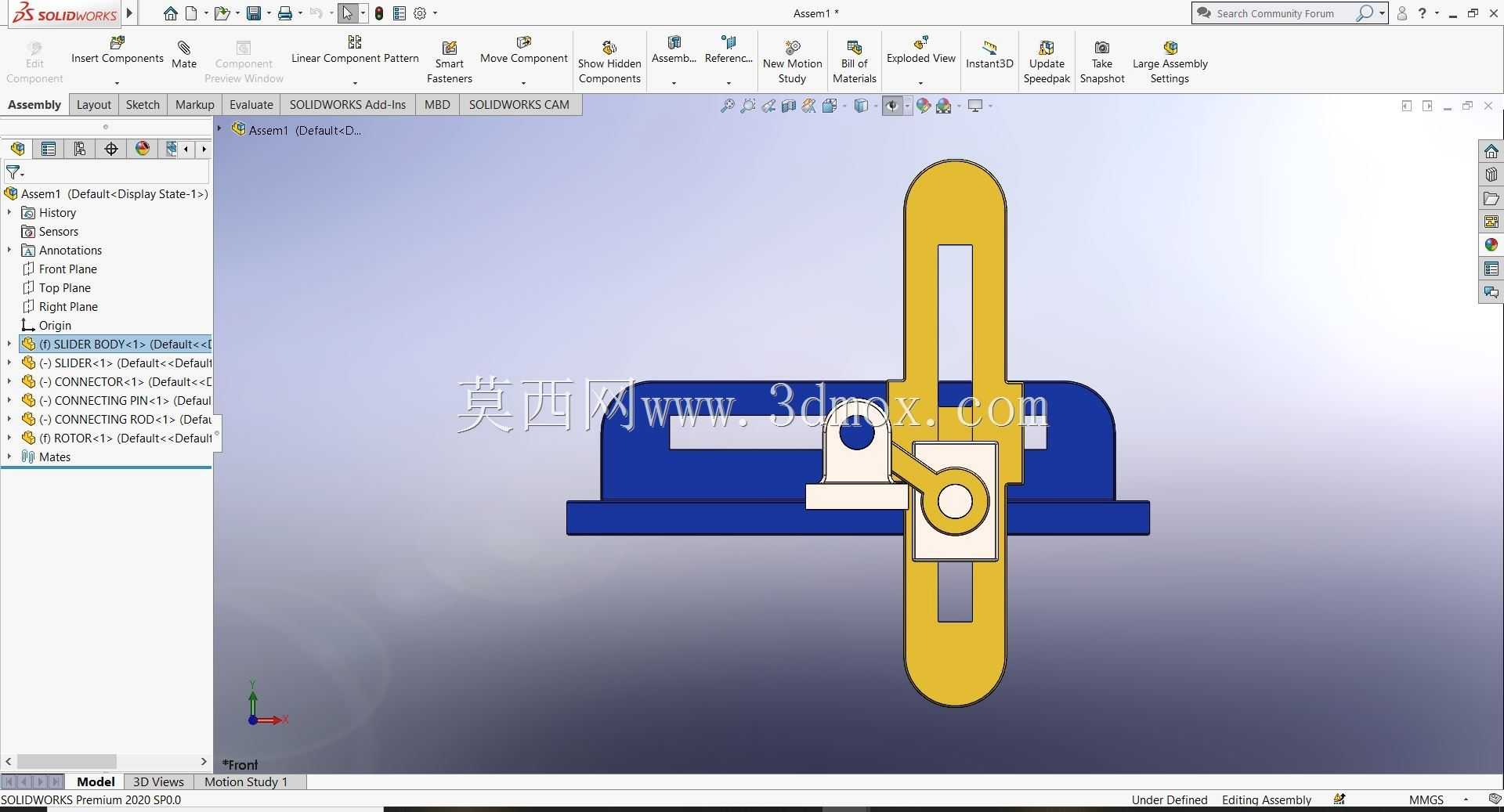Open Assembly Features tool
This screenshot has width=1504, height=812.
click(674, 49)
